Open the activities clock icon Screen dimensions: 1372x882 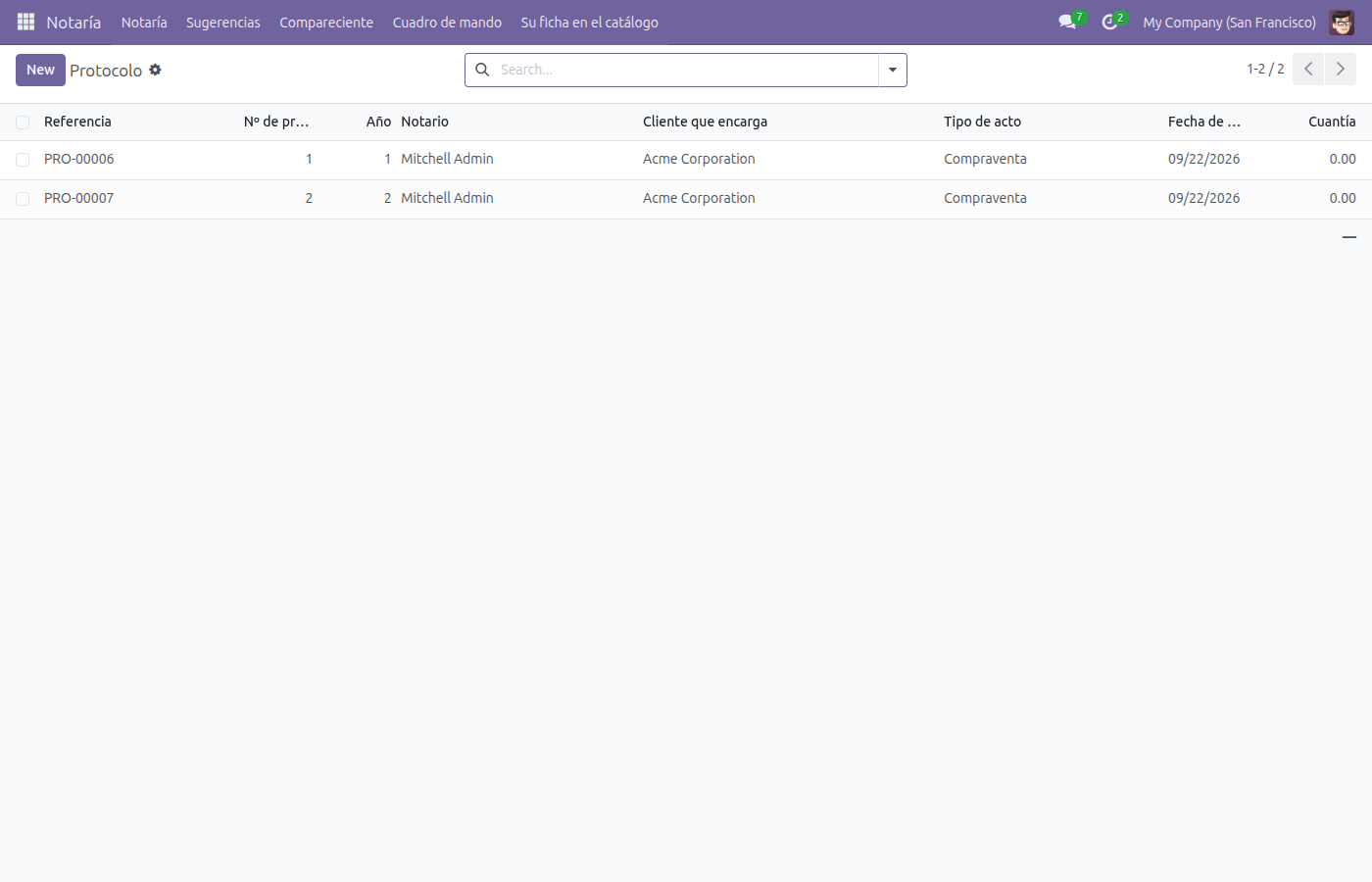click(x=1109, y=22)
